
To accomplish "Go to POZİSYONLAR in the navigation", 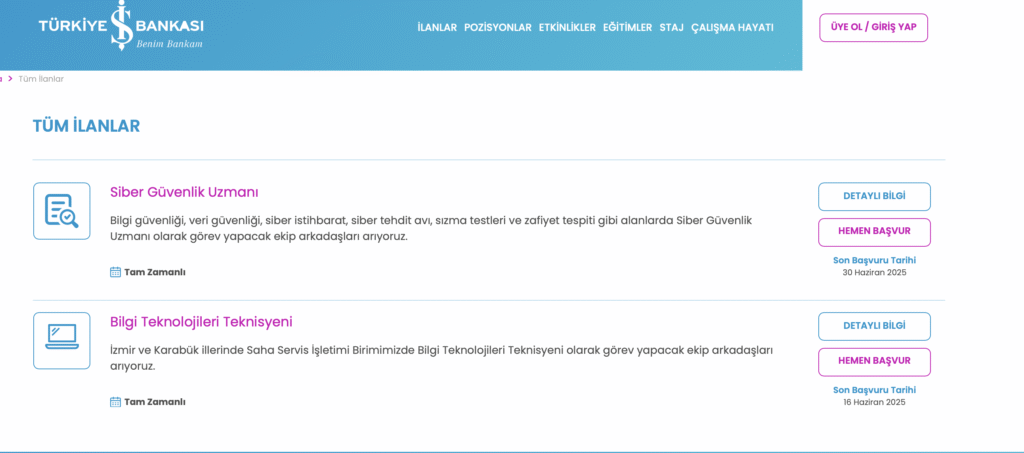I will 498,28.
